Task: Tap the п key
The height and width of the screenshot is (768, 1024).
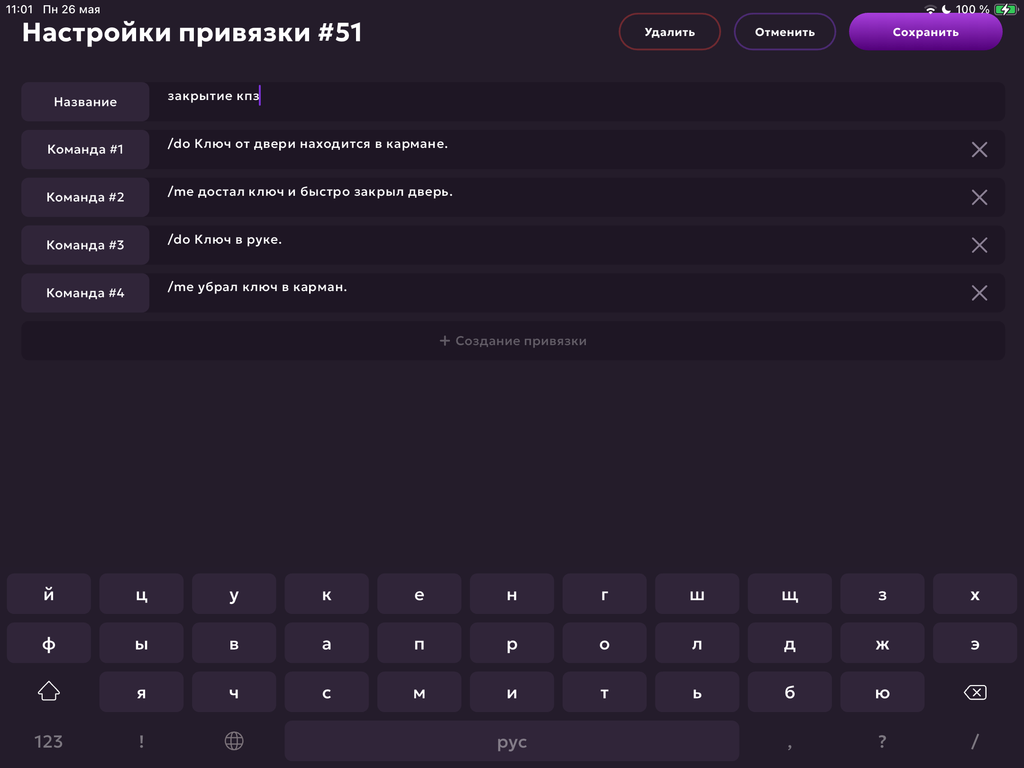Action: [x=419, y=643]
